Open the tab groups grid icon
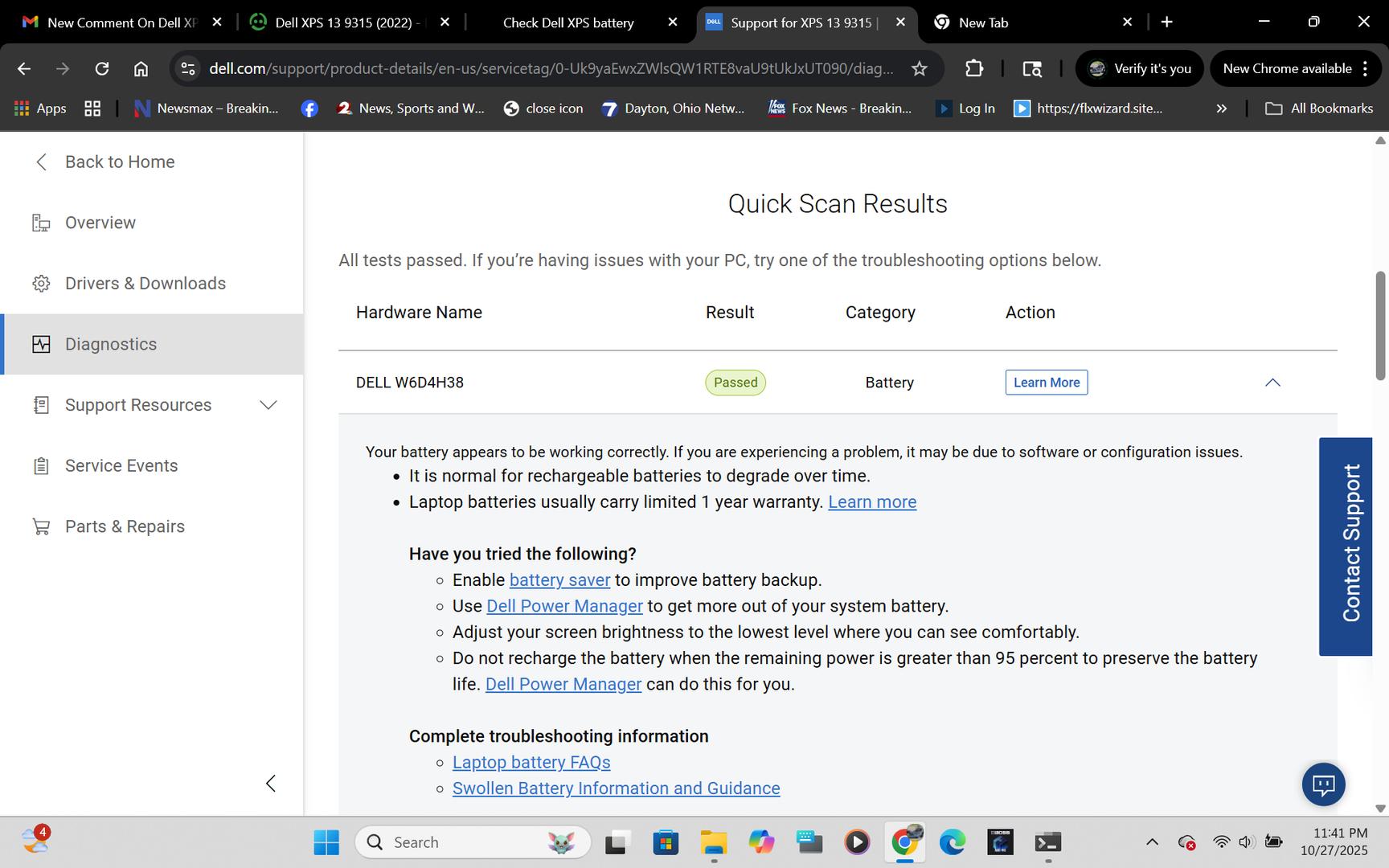1389x868 pixels. pyautogui.click(x=92, y=108)
